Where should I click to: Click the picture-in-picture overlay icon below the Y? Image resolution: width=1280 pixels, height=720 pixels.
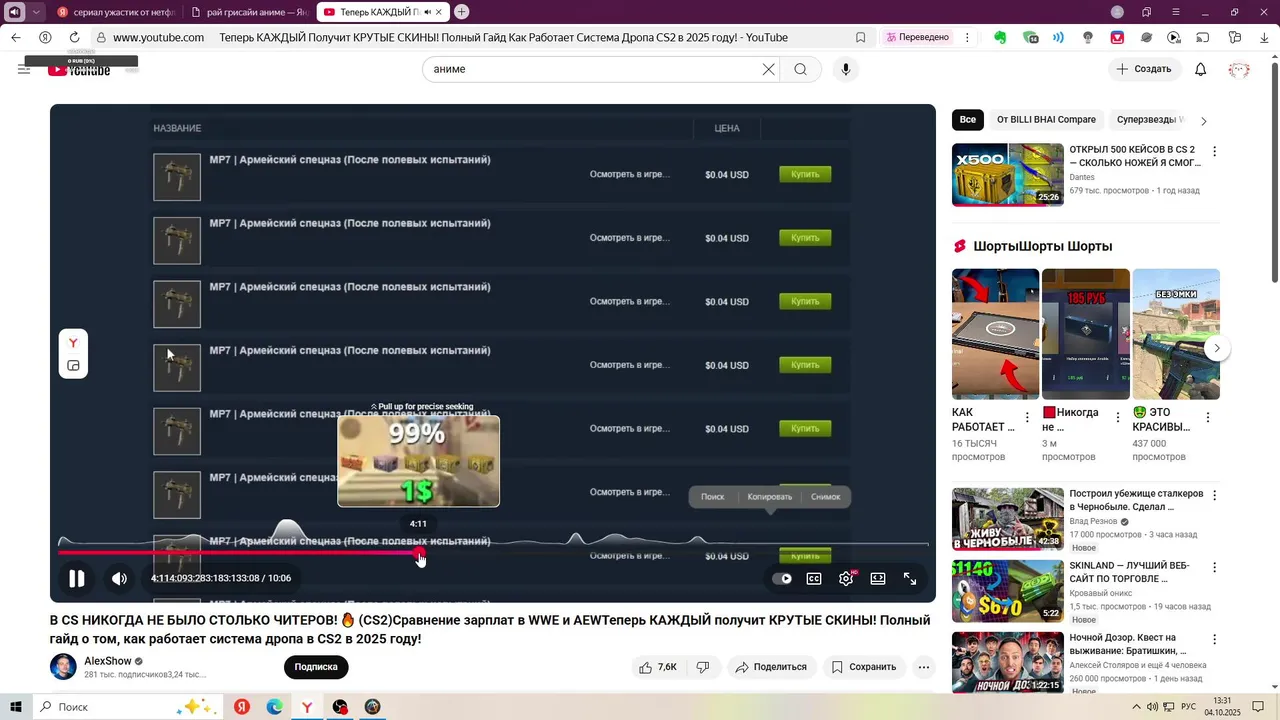(x=73, y=366)
